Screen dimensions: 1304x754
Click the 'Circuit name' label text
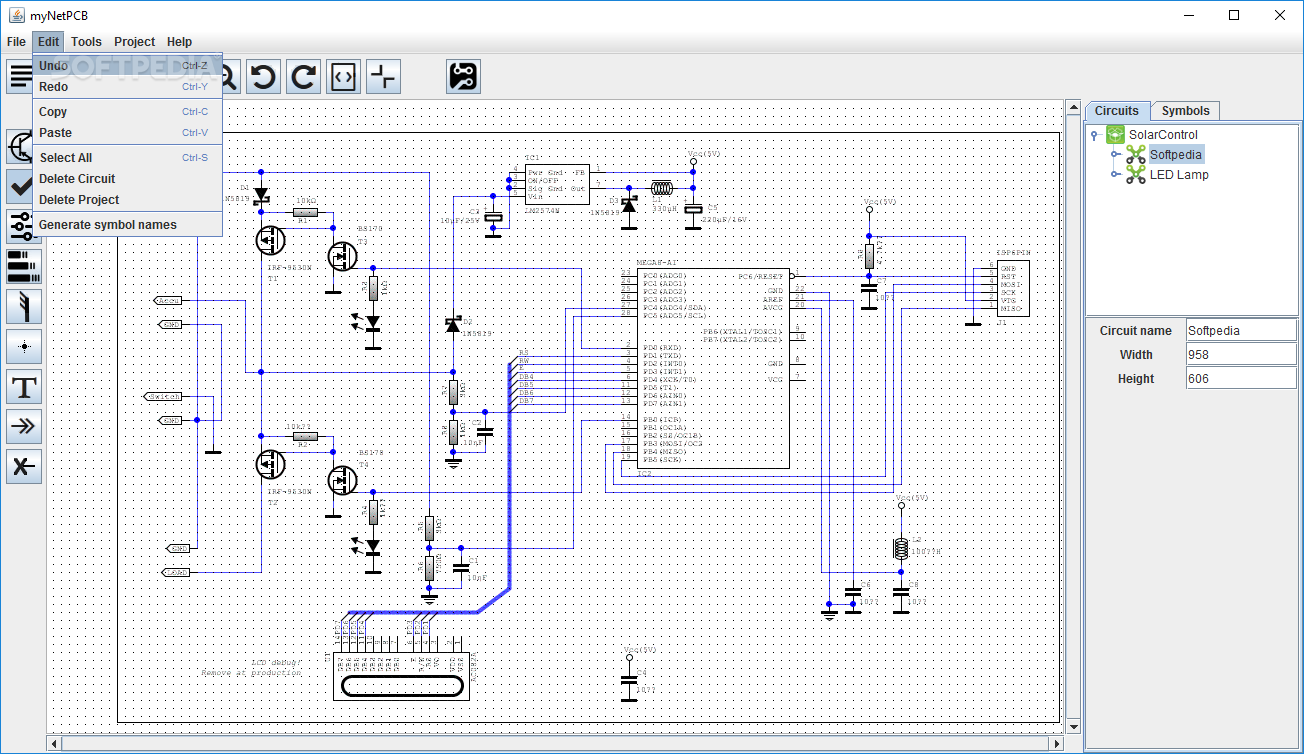click(1135, 331)
